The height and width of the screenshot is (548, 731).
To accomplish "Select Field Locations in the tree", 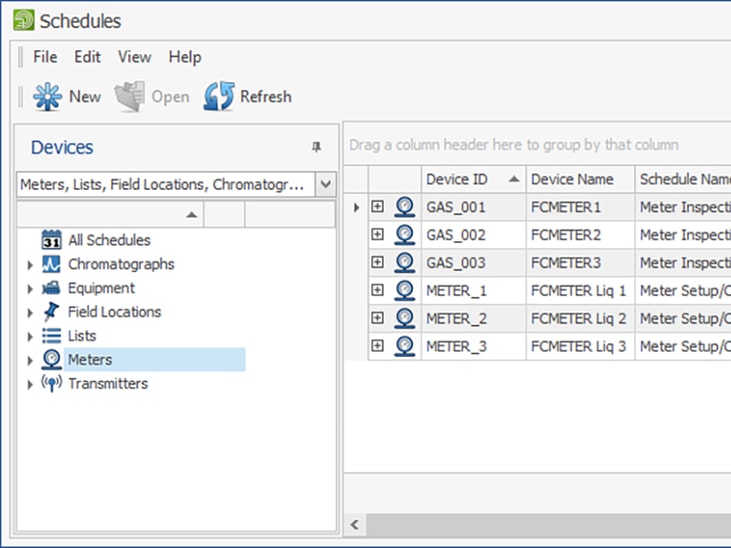I will tap(115, 312).
